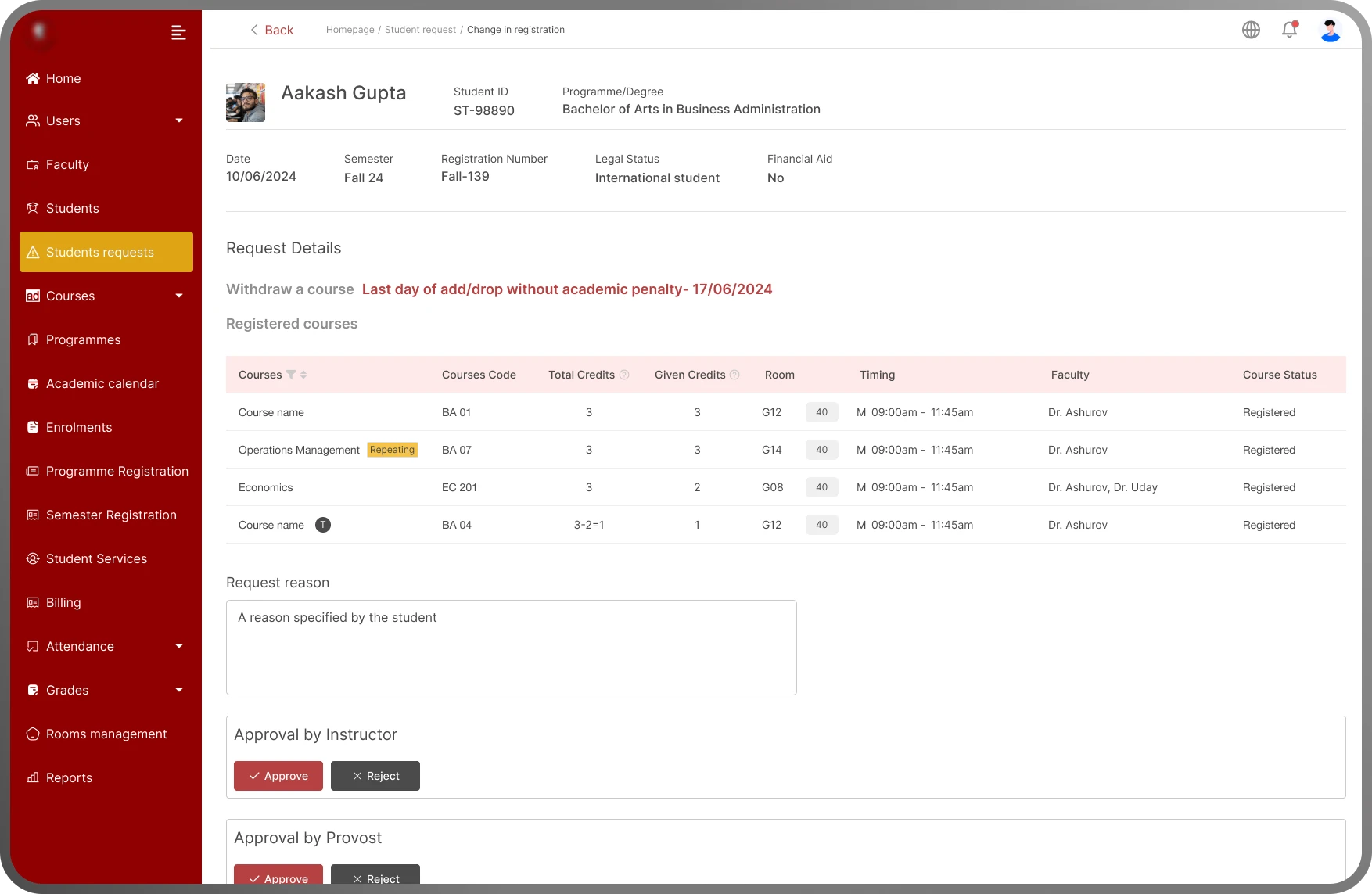This screenshot has width=1372, height=894.
Task: Select Rooms management in the sidebar
Action: [106, 734]
